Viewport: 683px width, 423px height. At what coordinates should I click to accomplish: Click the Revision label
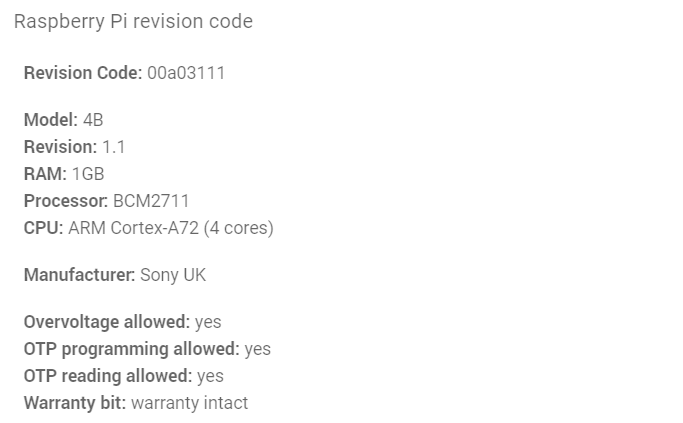coord(61,147)
